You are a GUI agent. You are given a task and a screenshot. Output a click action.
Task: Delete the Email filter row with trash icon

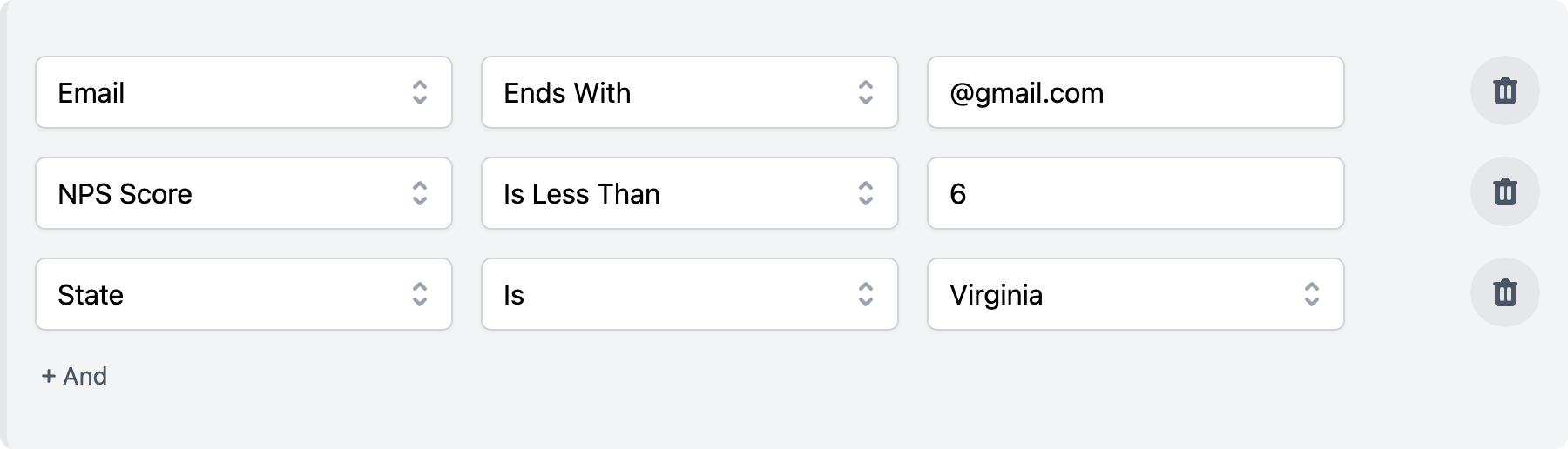click(x=1504, y=91)
